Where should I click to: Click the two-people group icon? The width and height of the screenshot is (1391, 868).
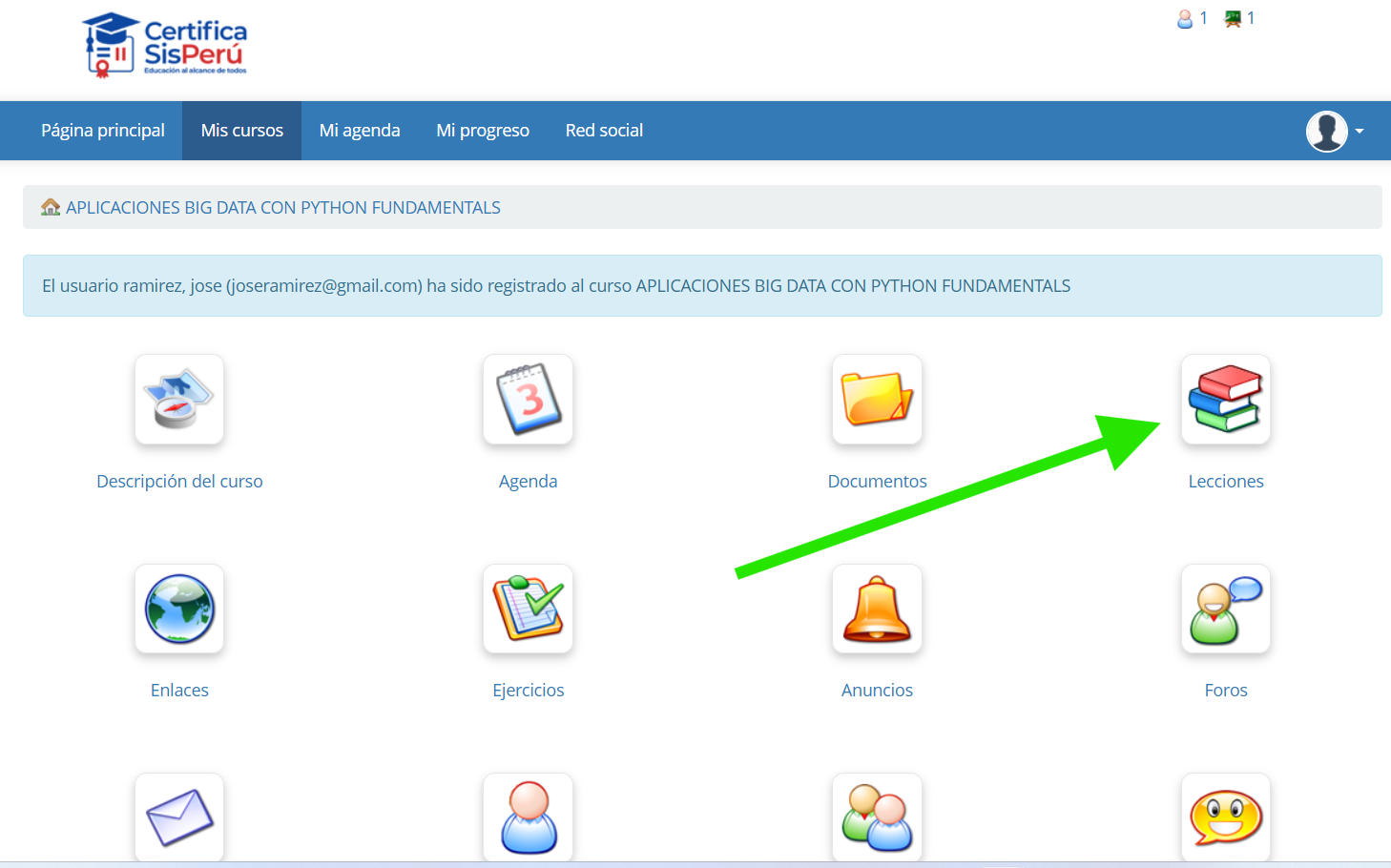pos(877,817)
